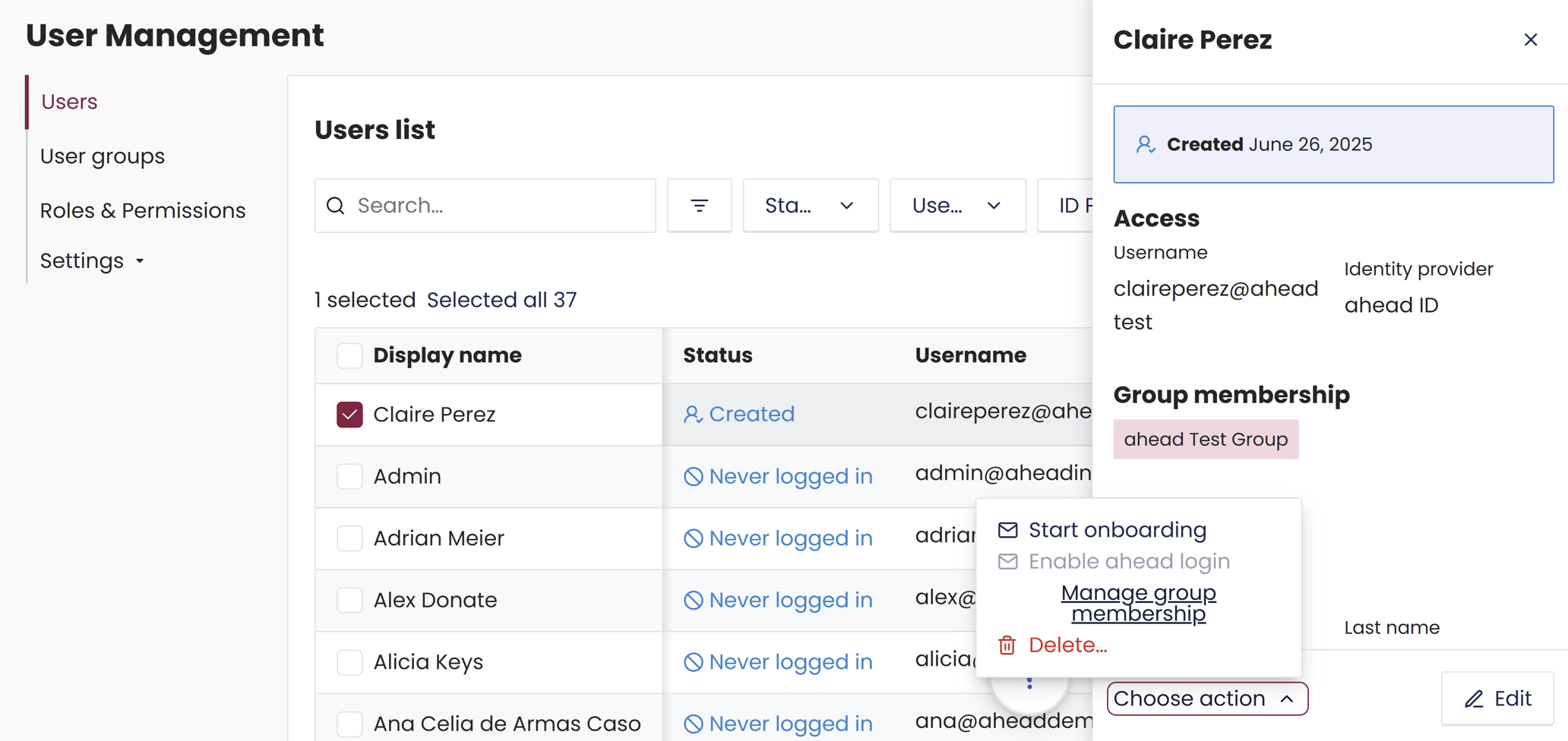Click the never-logged-in icon in Adrian Meier row
1568x741 pixels.
693,538
